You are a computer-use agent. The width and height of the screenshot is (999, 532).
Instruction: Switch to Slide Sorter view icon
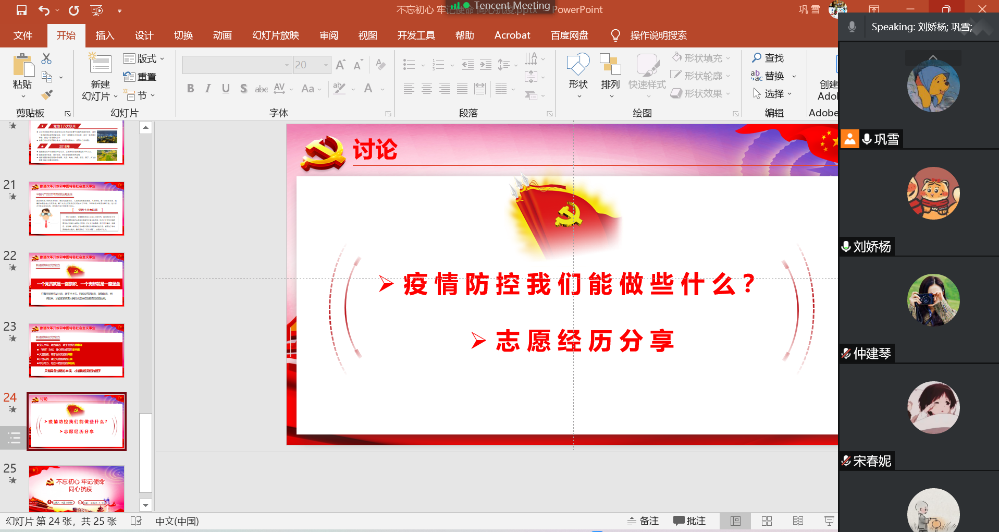pyautogui.click(x=765, y=521)
